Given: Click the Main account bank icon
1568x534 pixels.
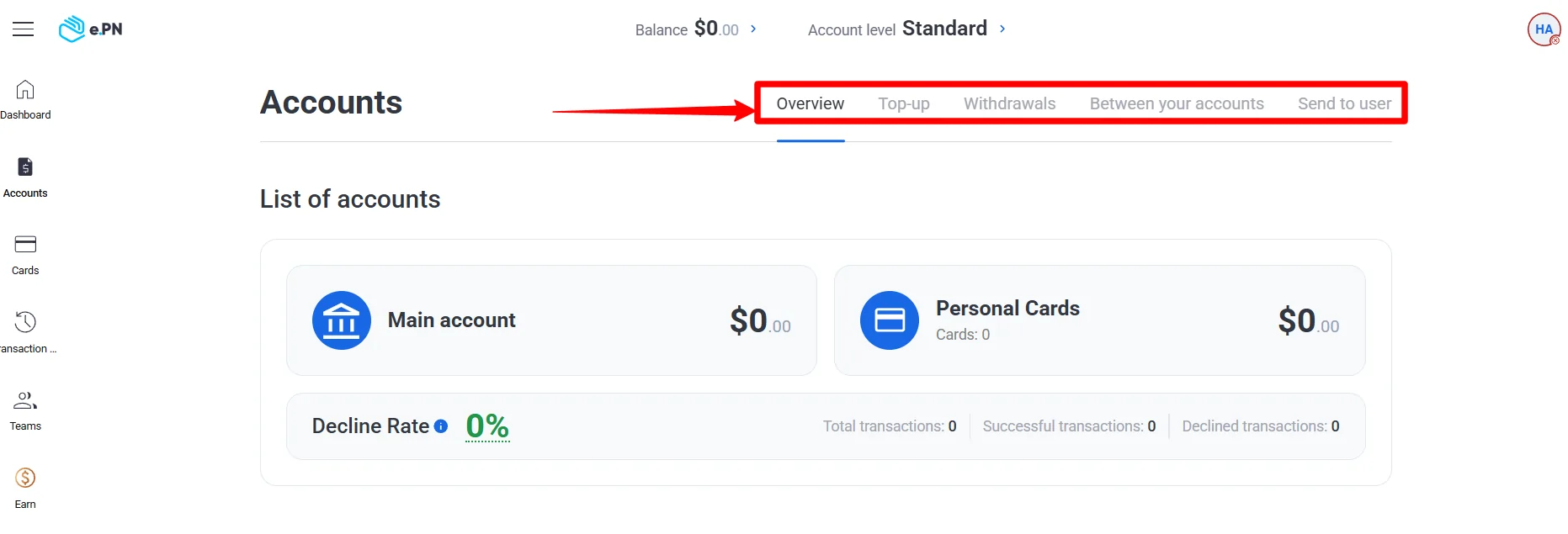Looking at the screenshot, I should pos(342,320).
